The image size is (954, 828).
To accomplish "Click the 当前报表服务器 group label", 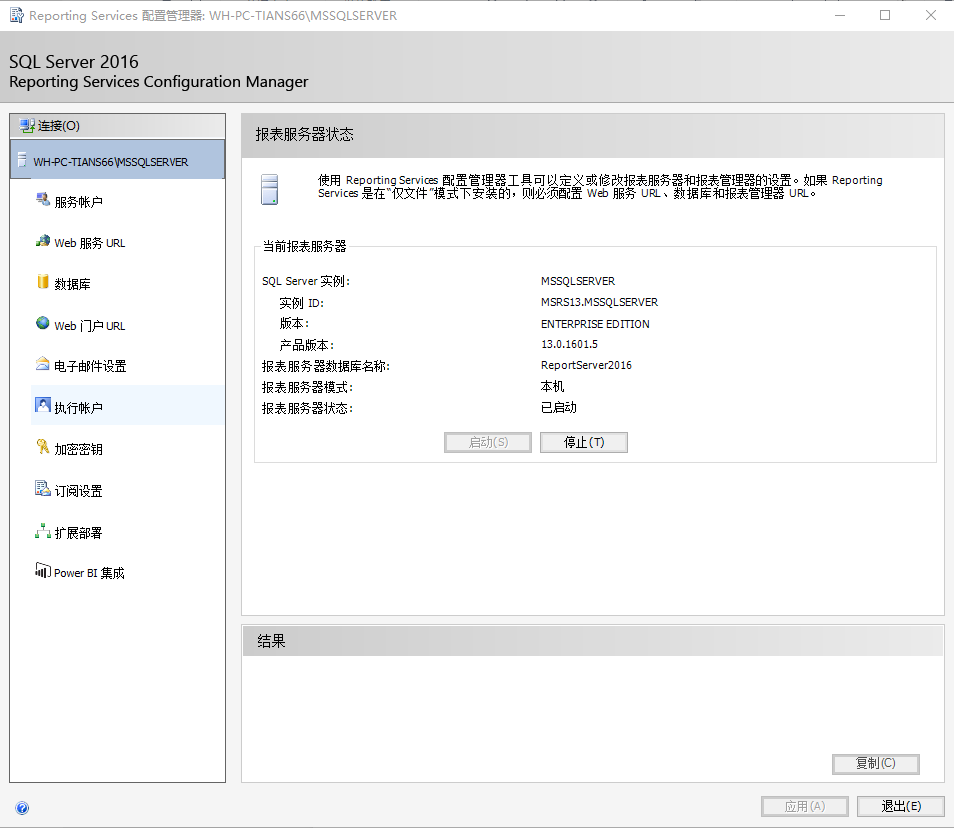I will tap(304, 246).
